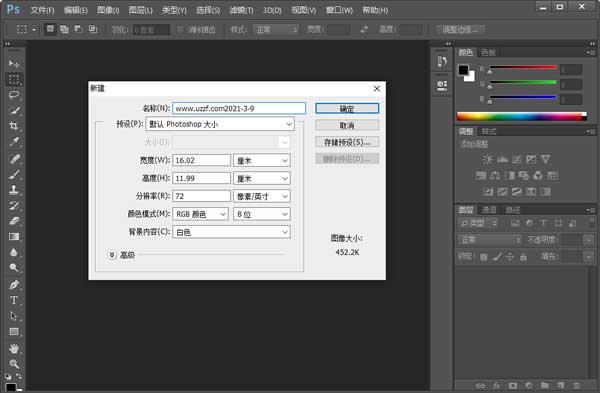Select the Eyedropper tool
This screenshot has width=600, height=393.
point(14,142)
